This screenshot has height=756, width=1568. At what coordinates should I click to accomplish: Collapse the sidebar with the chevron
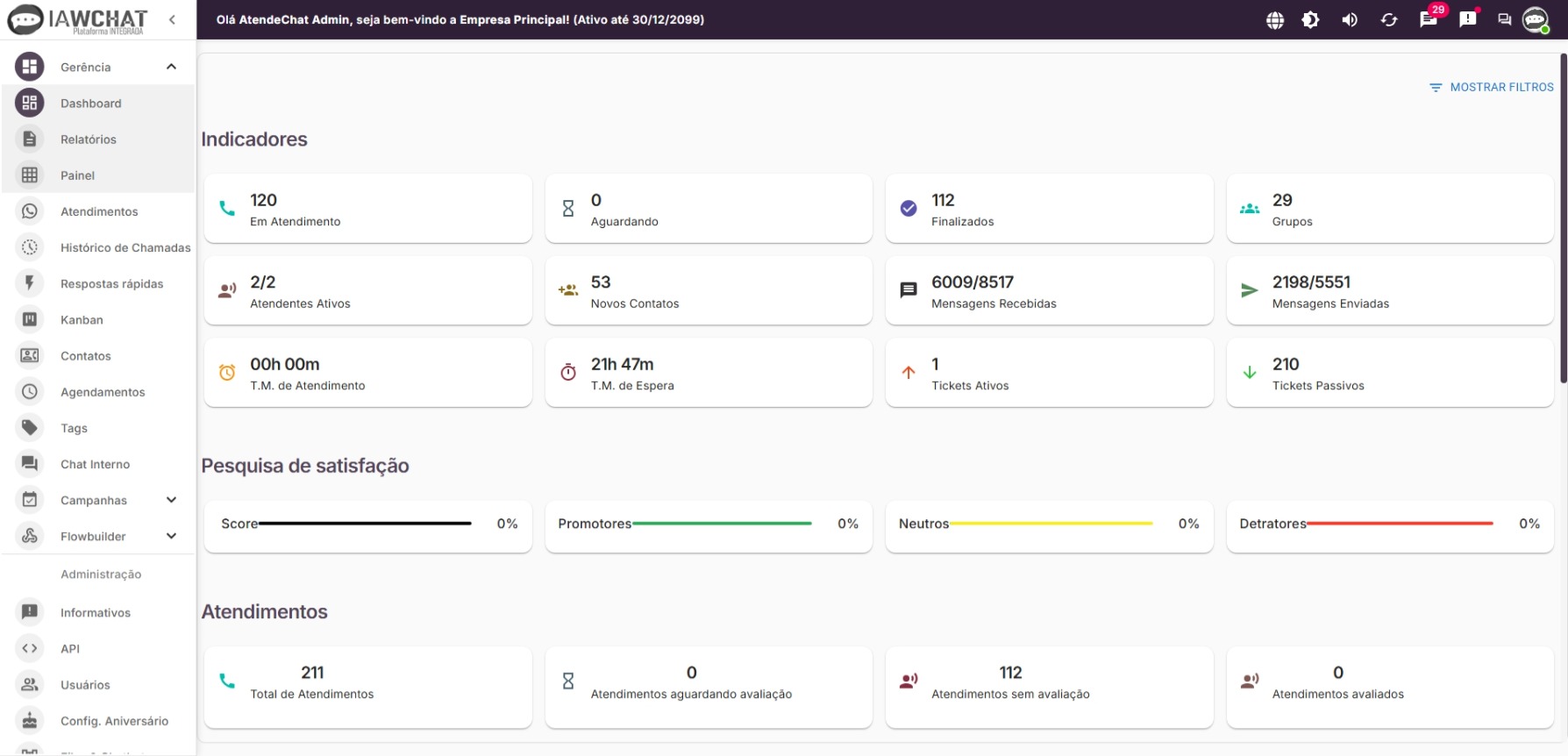(173, 19)
